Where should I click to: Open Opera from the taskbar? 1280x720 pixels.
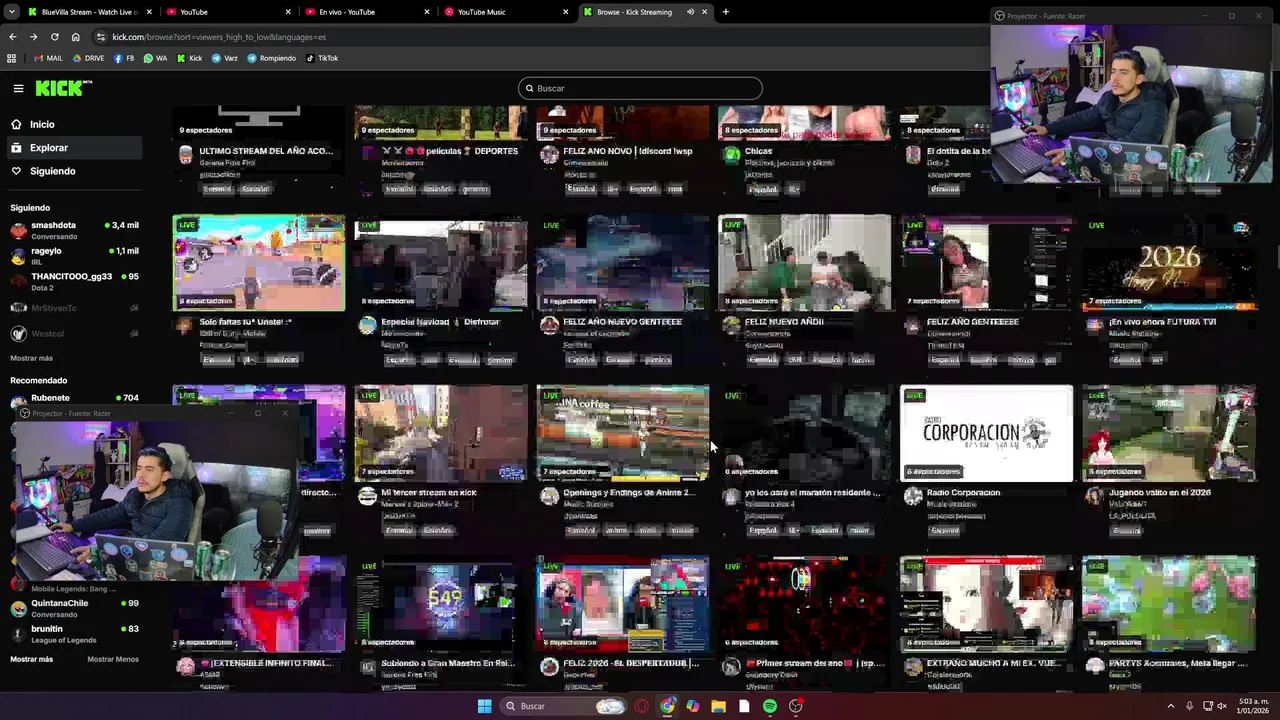tap(641, 706)
